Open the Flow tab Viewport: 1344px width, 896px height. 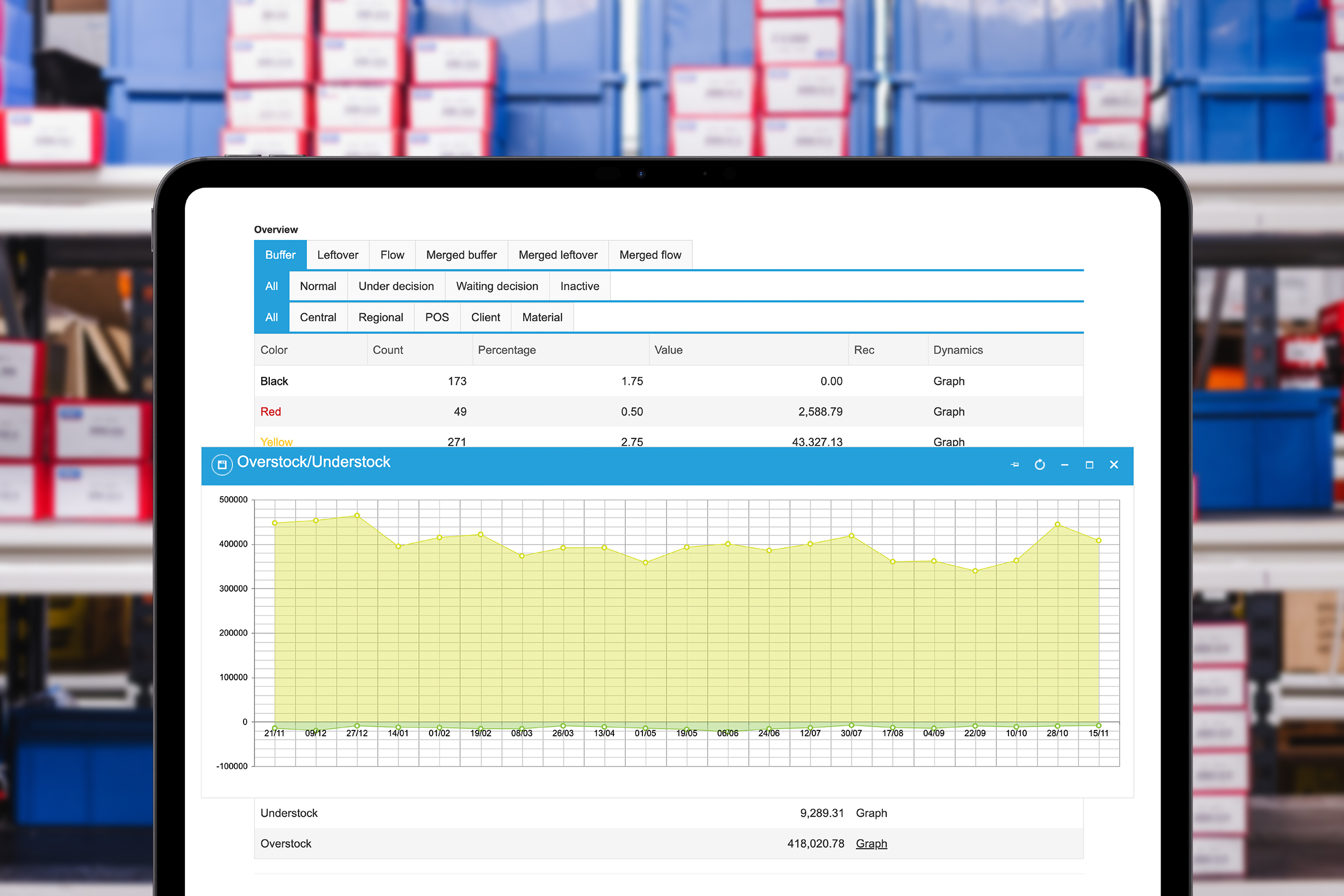(392, 255)
